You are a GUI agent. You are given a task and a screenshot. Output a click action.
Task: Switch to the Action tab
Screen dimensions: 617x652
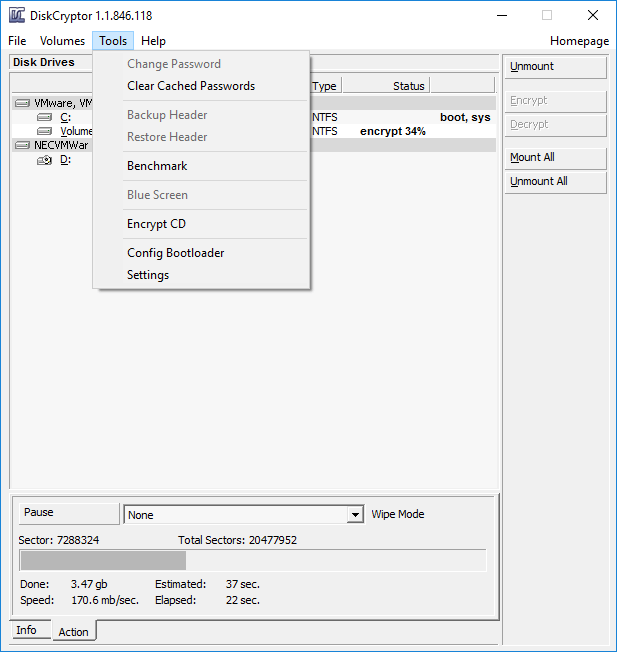click(x=74, y=632)
